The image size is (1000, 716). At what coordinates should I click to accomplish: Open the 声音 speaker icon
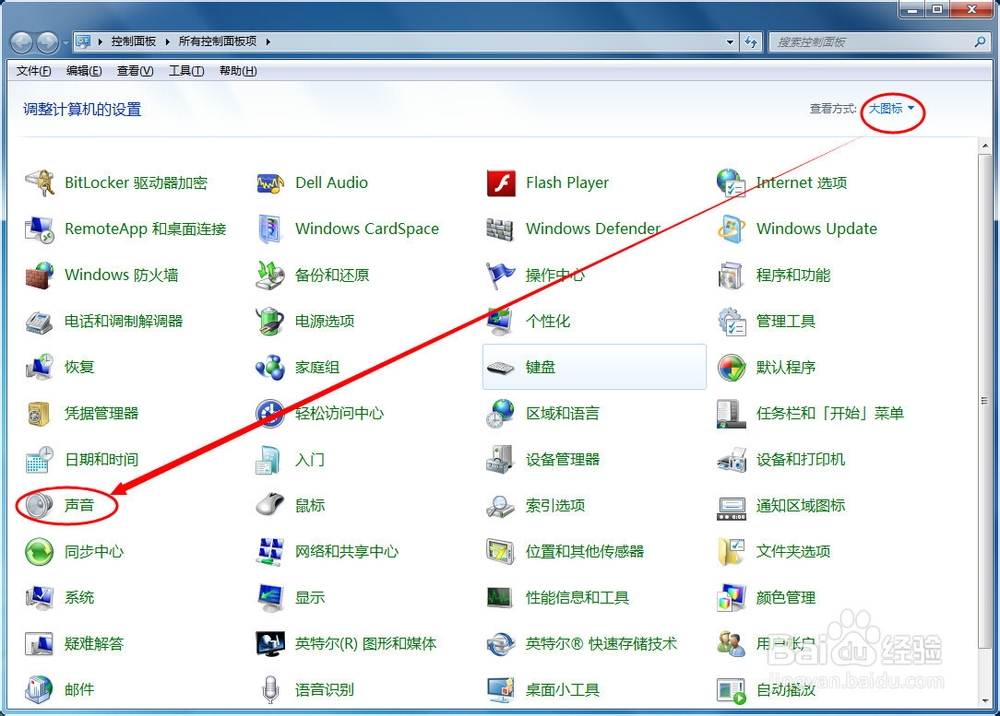click(x=40, y=506)
